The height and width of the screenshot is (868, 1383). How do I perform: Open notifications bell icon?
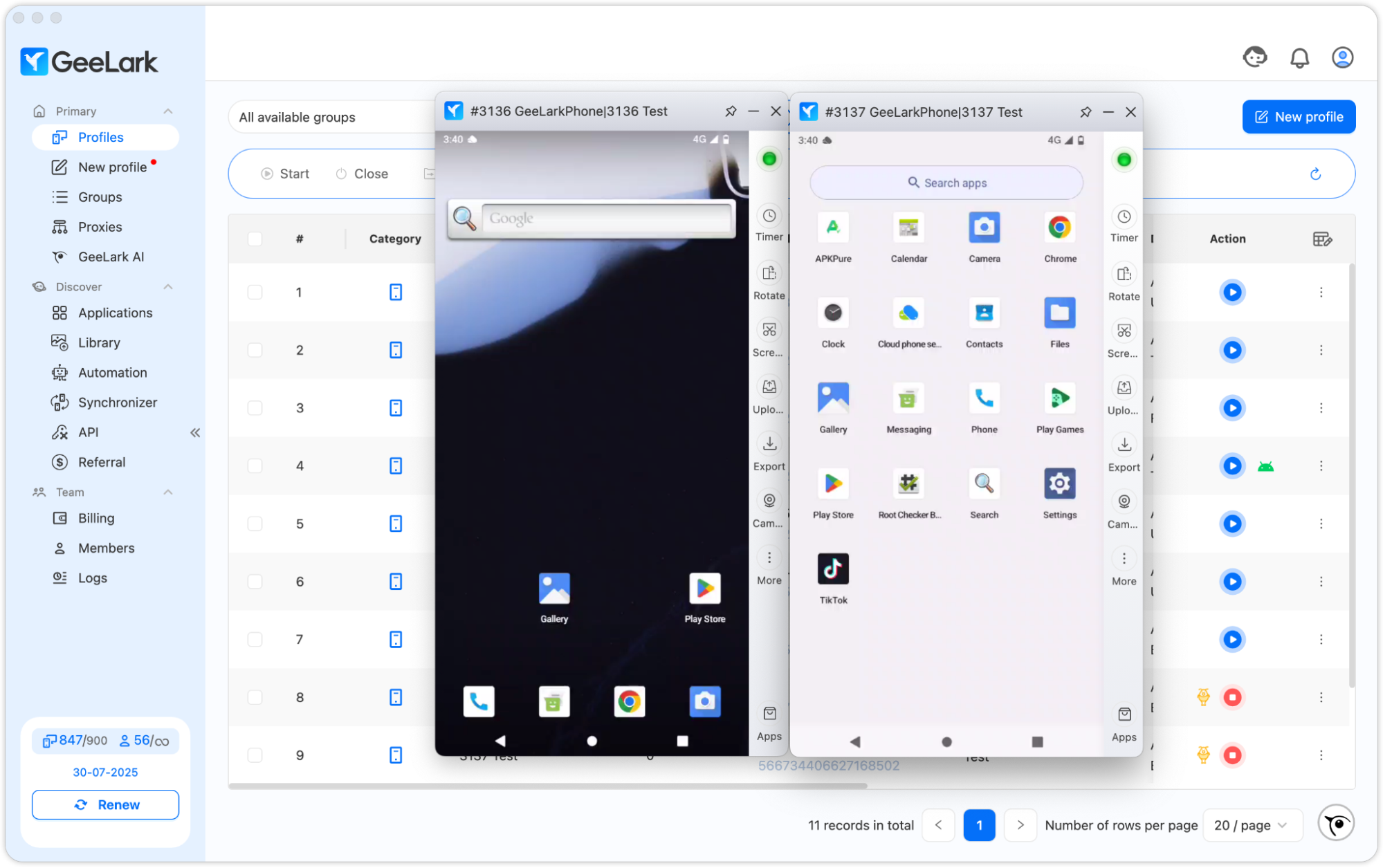point(1299,57)
